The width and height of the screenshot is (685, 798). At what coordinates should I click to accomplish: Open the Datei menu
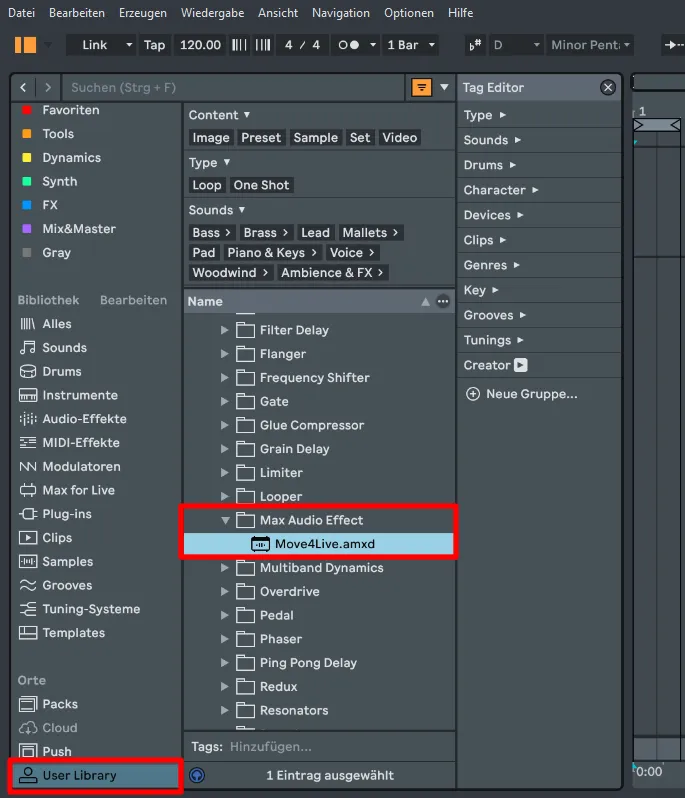(x=21, y=13)
